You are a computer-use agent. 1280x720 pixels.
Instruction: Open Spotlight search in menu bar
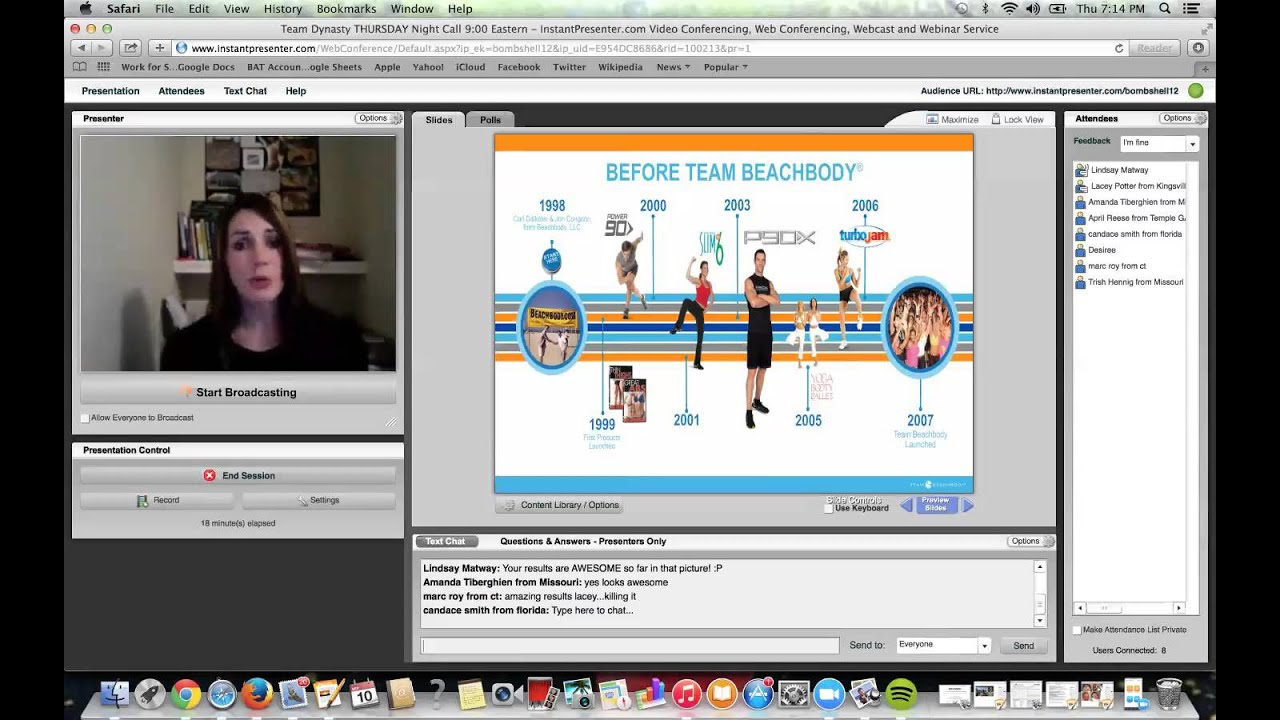(1164, 9)
